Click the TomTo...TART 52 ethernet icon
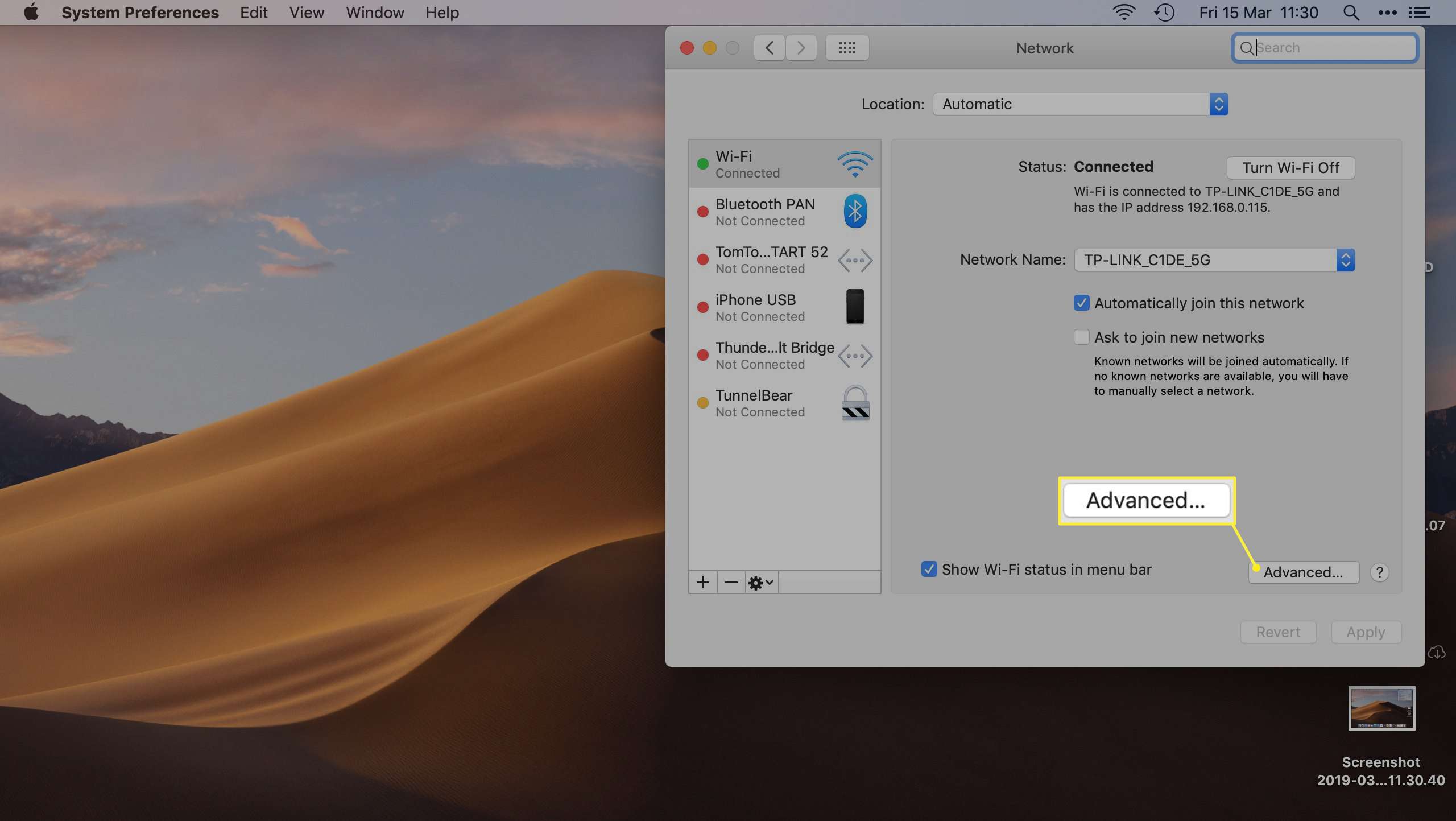This screenshot has width=1456, height=821. (855, 261)
